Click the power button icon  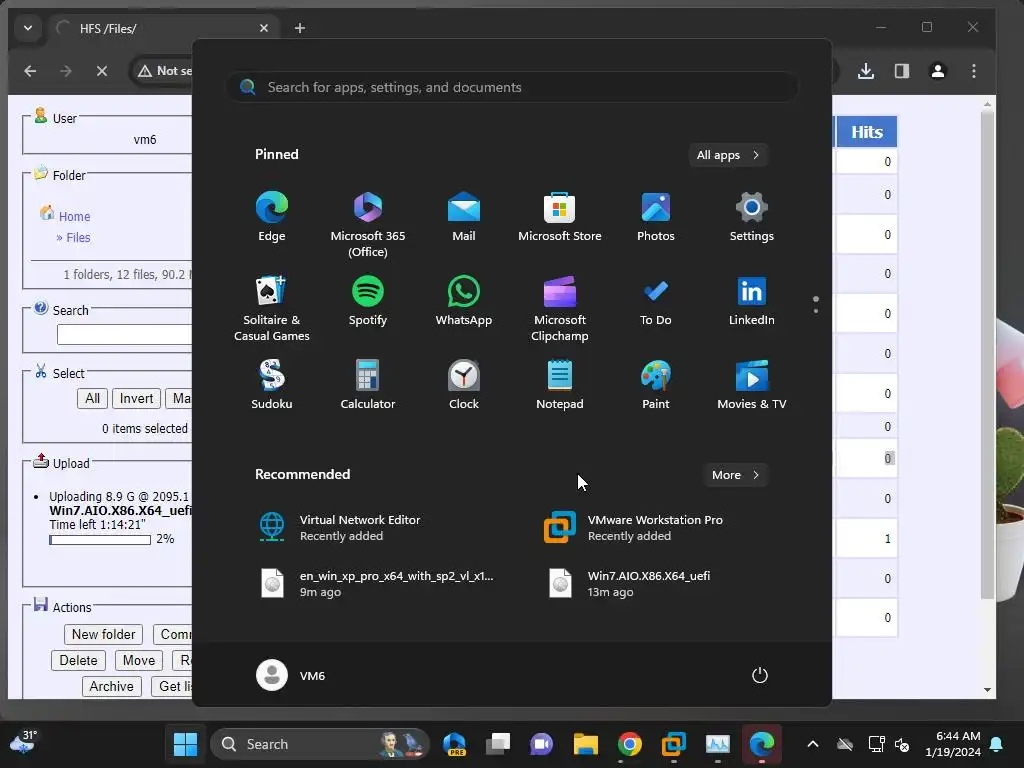click(760, 675)
